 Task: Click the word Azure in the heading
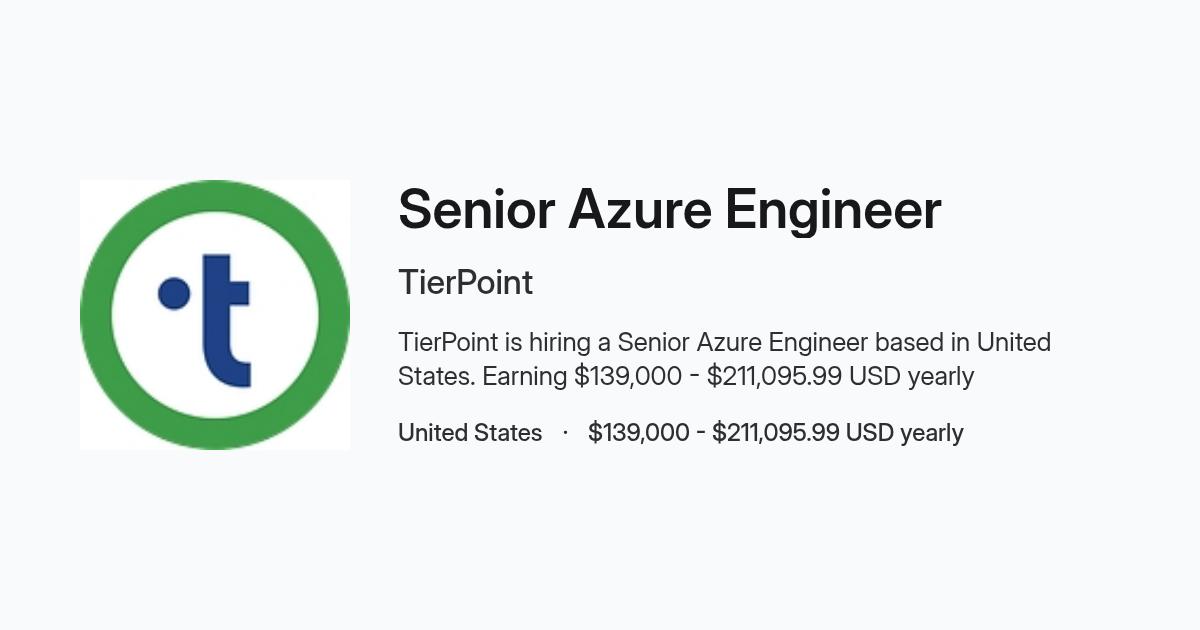[639, 210]
